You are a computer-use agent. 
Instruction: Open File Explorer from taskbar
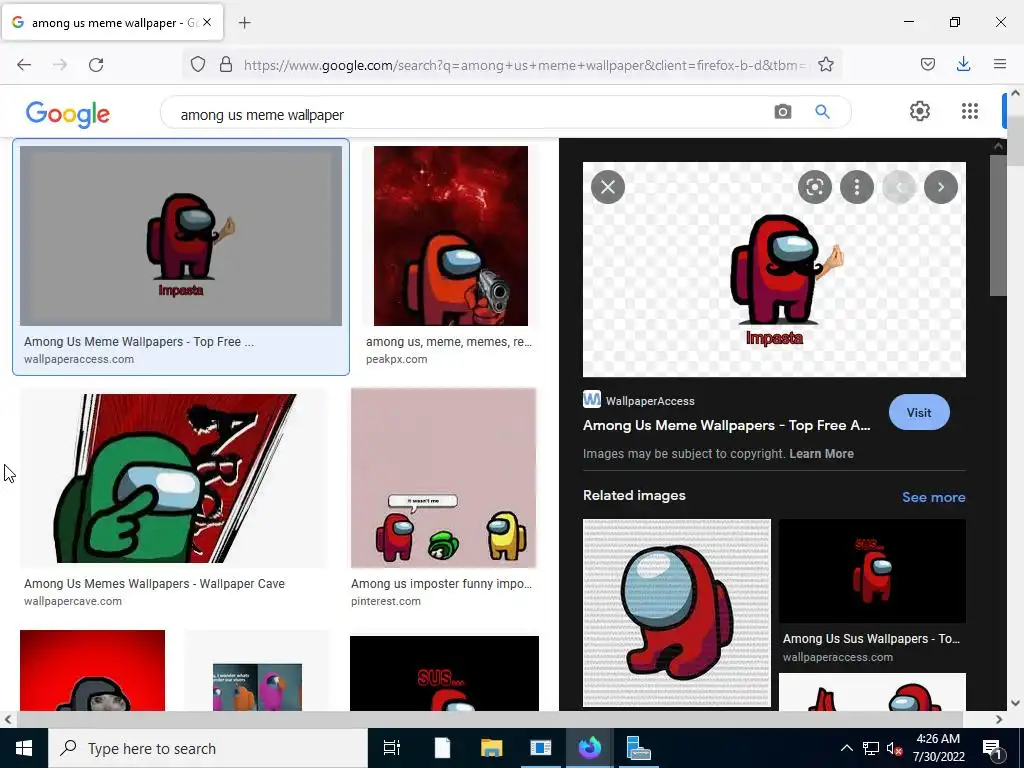pyautogui.click(x=491, y=748)
